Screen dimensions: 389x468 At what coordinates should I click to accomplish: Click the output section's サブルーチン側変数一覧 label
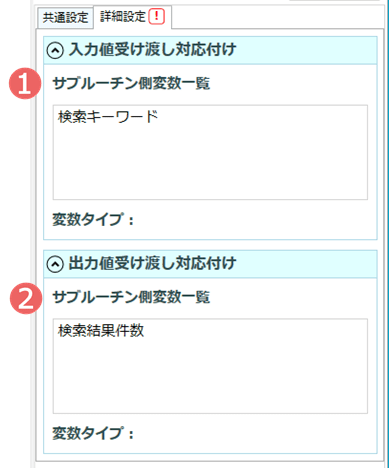click(x=131, y=297)
